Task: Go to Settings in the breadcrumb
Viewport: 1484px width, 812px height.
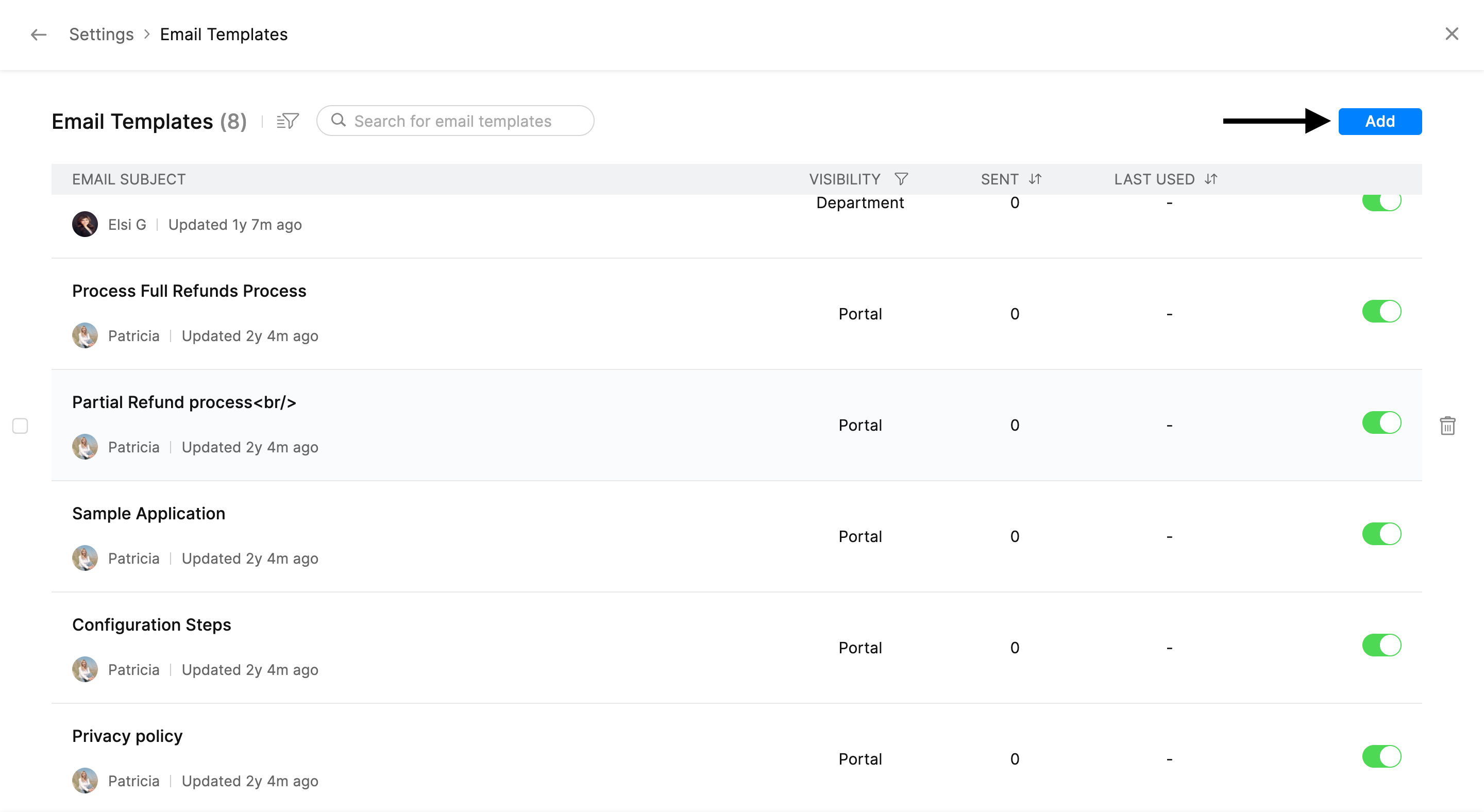Action: point(102,35)
